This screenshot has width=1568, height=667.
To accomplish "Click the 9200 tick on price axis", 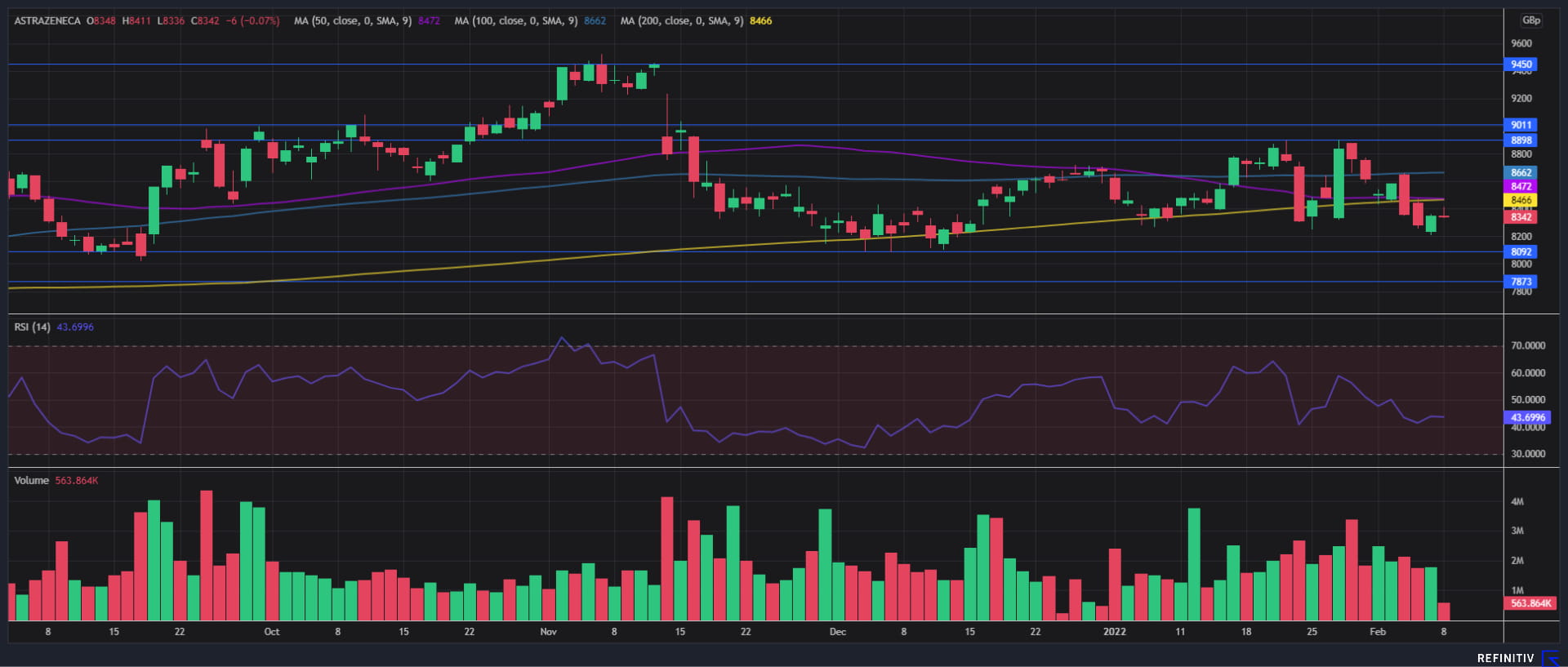I will pyautogui.click(x=1521, y=99).
